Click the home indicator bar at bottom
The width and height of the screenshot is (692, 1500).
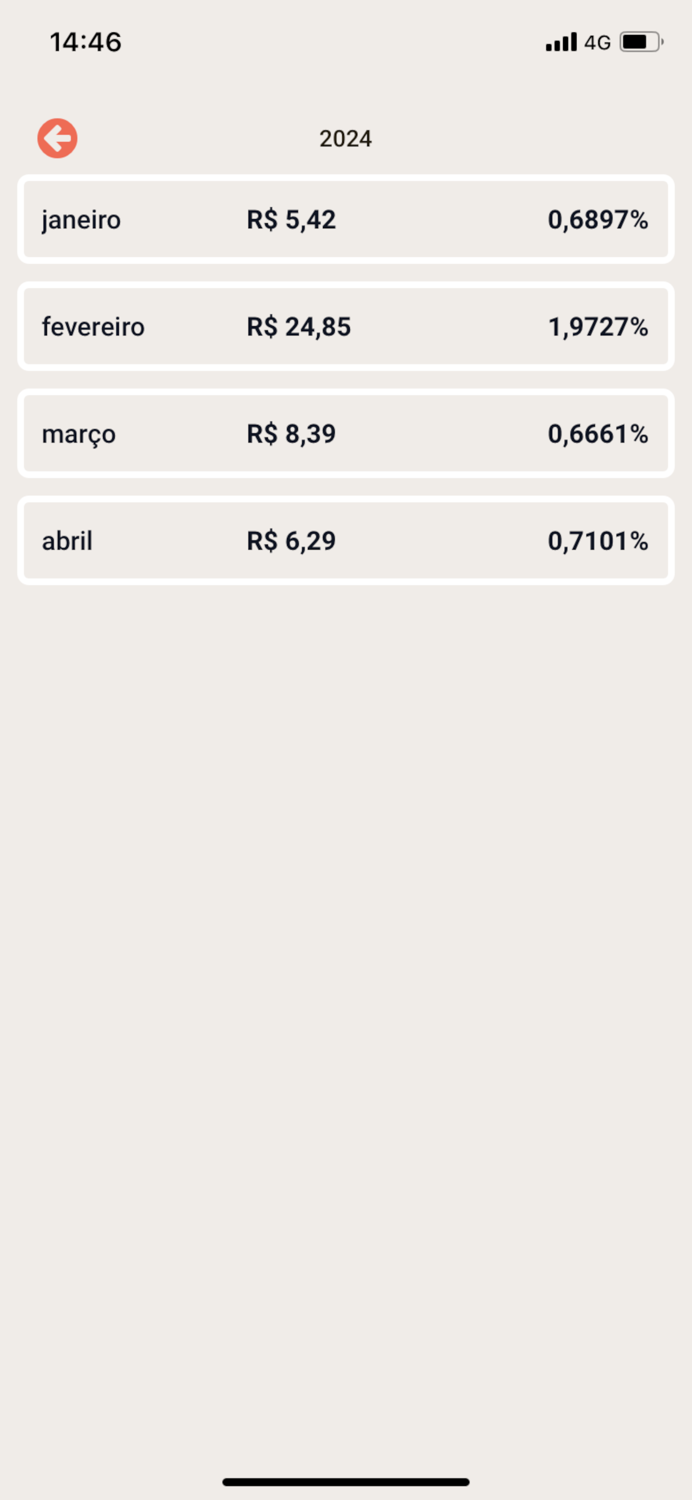coord(346,1482)
